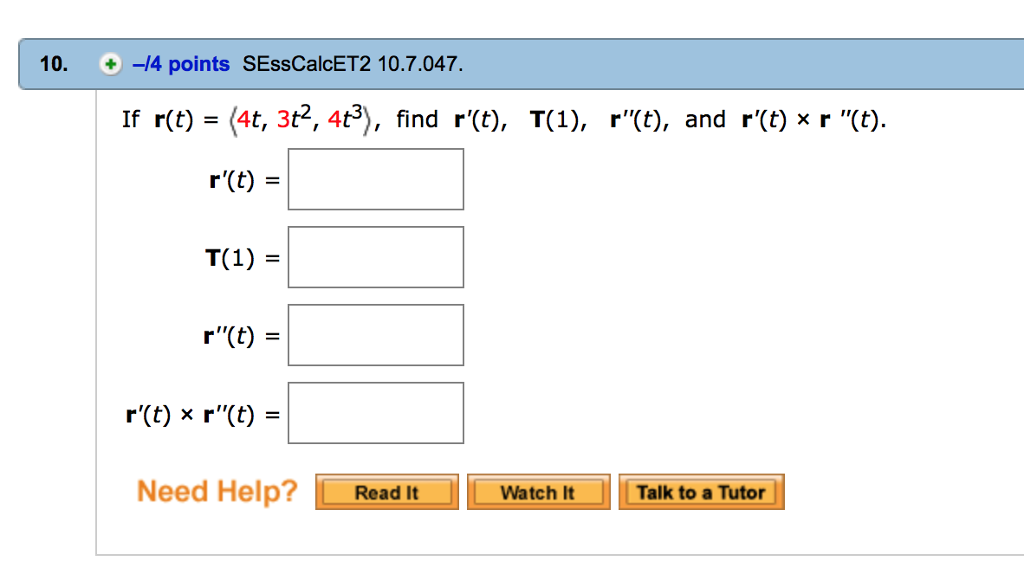This screenshot has height=587, width=1024.
Task: Select the r''(t) answer box
Action: [x=375, y=335]
